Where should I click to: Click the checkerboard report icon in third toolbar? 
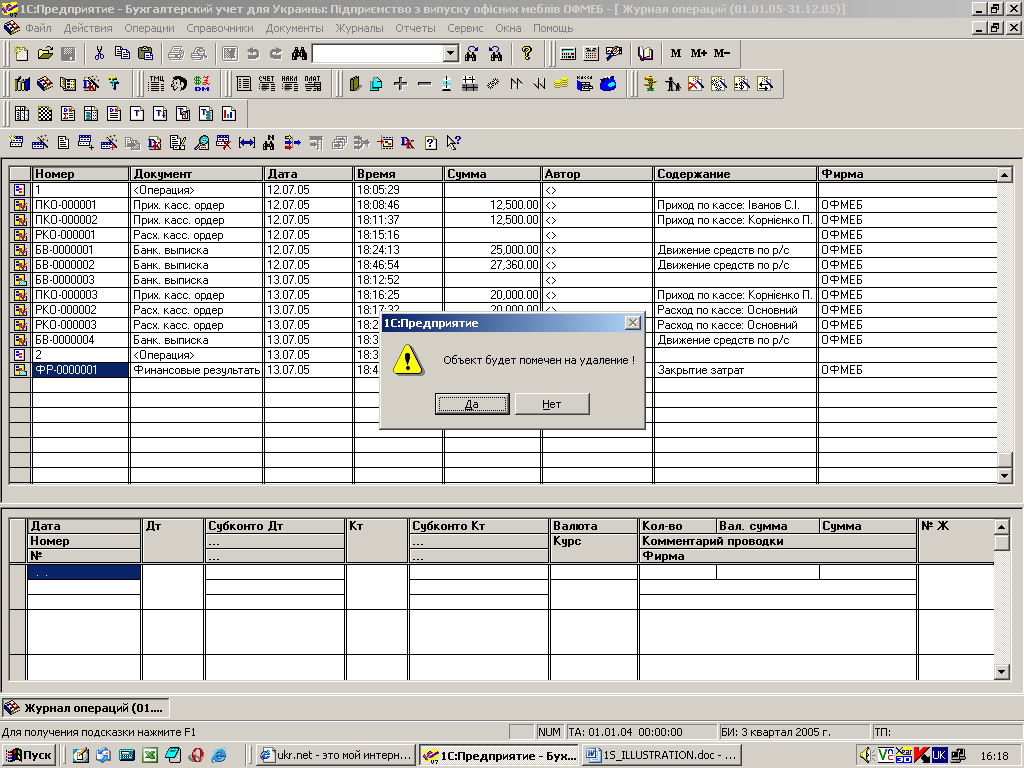44,114
